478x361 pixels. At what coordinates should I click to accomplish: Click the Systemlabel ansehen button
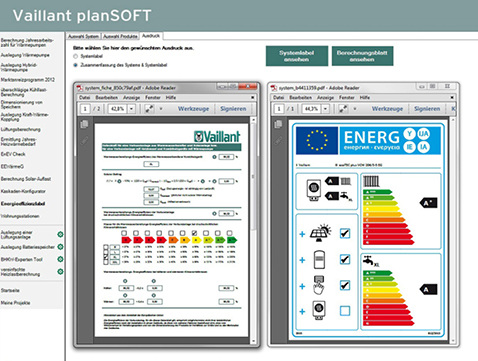coord(297,56)
